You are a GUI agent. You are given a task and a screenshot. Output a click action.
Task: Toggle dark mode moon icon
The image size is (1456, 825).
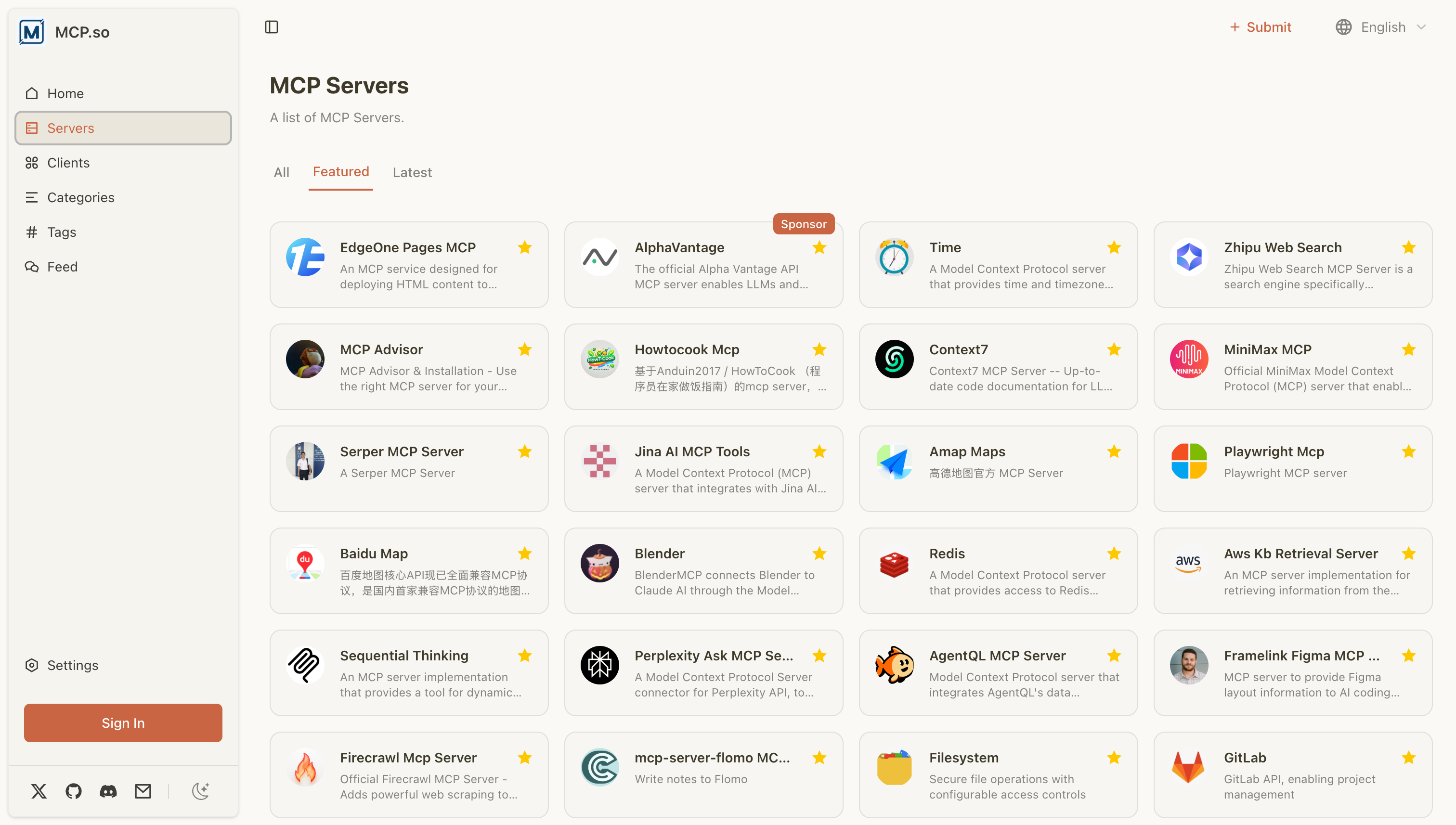(x=201, y=790)
